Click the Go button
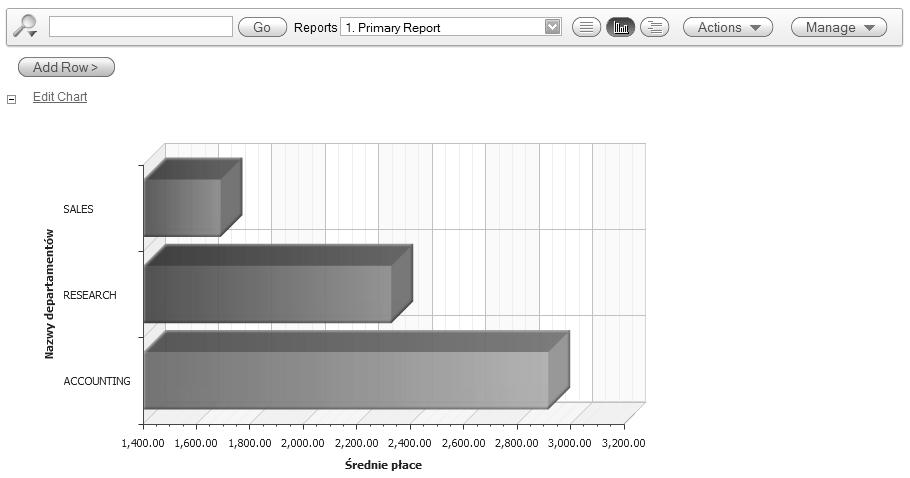This screenshot has height=478, width=910. click(262, 27)
